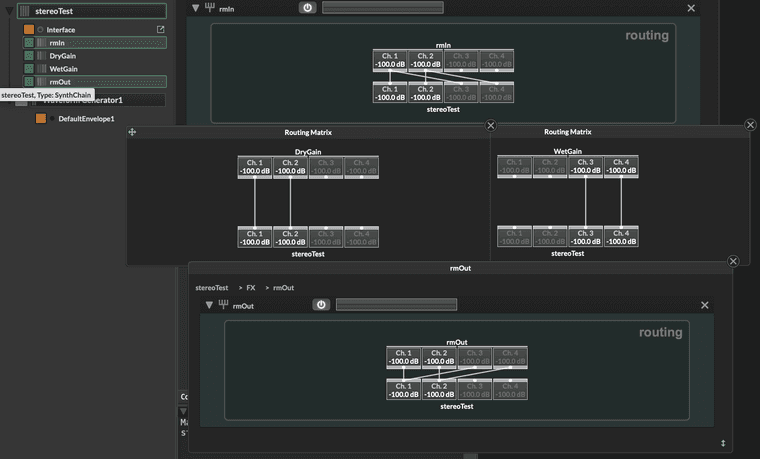Viewport: 760px width, 459px height.
Task: Click rmOut source Ch. 4 box
Action: pyautogui.click(x=510, y=357)
